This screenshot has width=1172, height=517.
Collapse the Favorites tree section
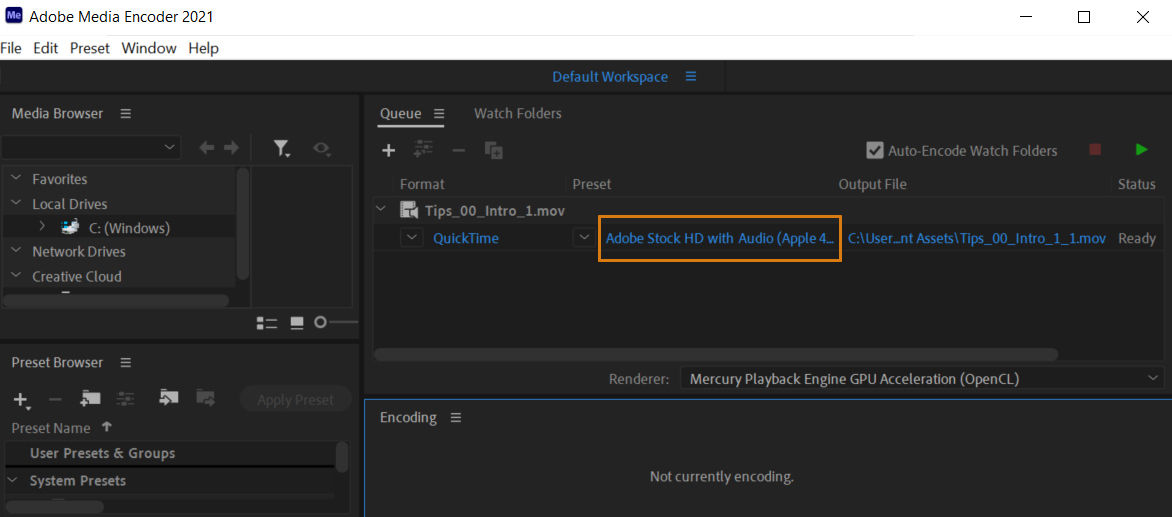[x=16, y=179]
